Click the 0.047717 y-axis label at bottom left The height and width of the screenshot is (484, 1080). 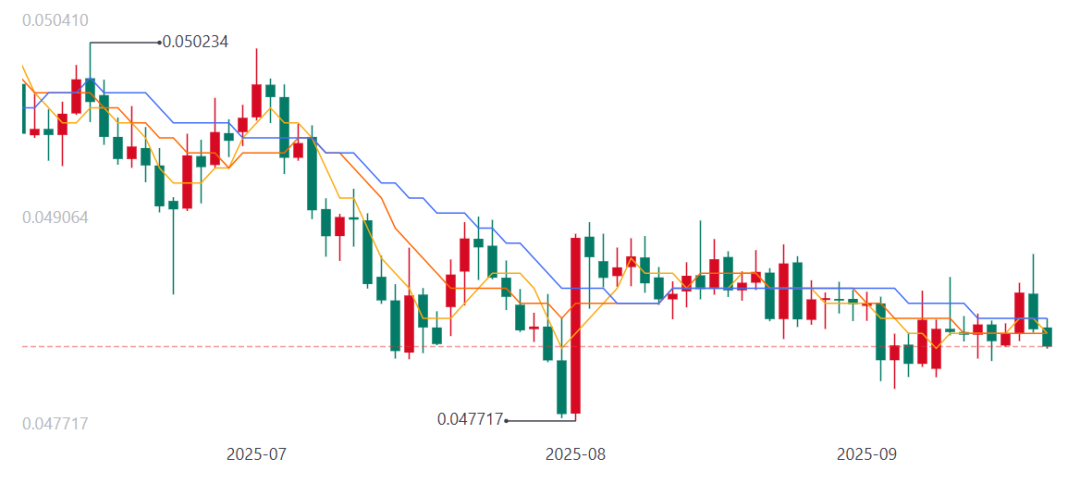55,424
